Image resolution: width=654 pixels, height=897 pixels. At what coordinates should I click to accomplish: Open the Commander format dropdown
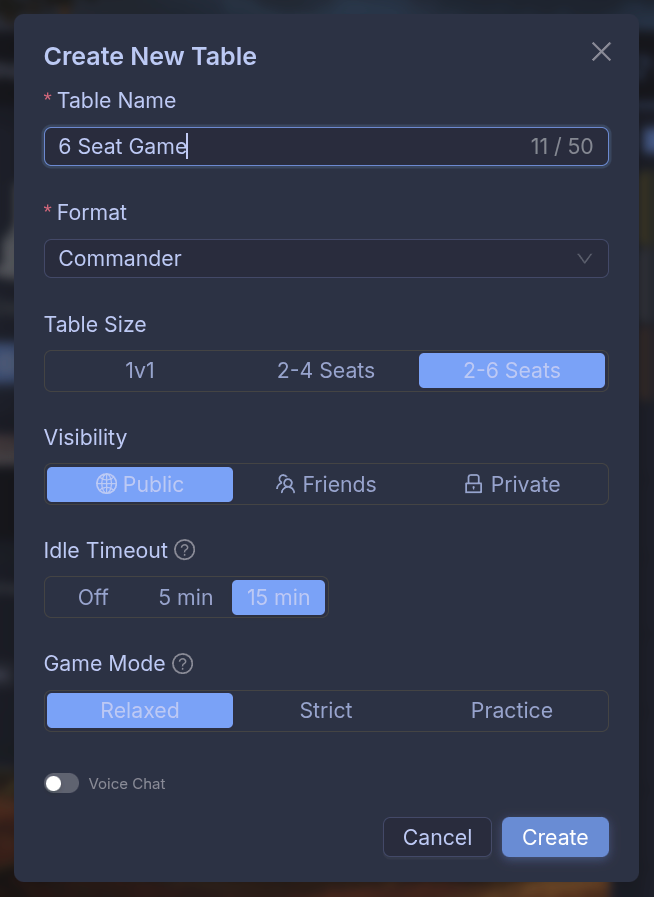click(x=326, y=259)
